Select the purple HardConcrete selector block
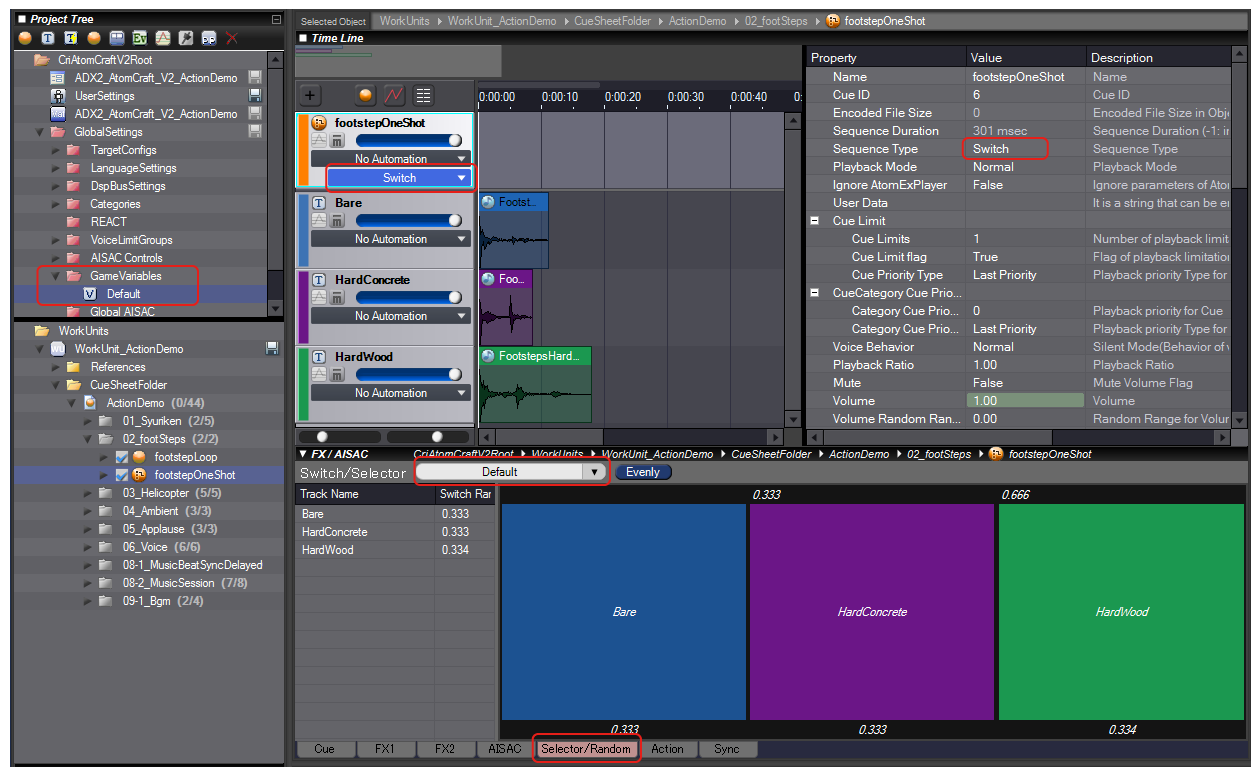Screen dimensions: 1260x776 pos(872,611)
